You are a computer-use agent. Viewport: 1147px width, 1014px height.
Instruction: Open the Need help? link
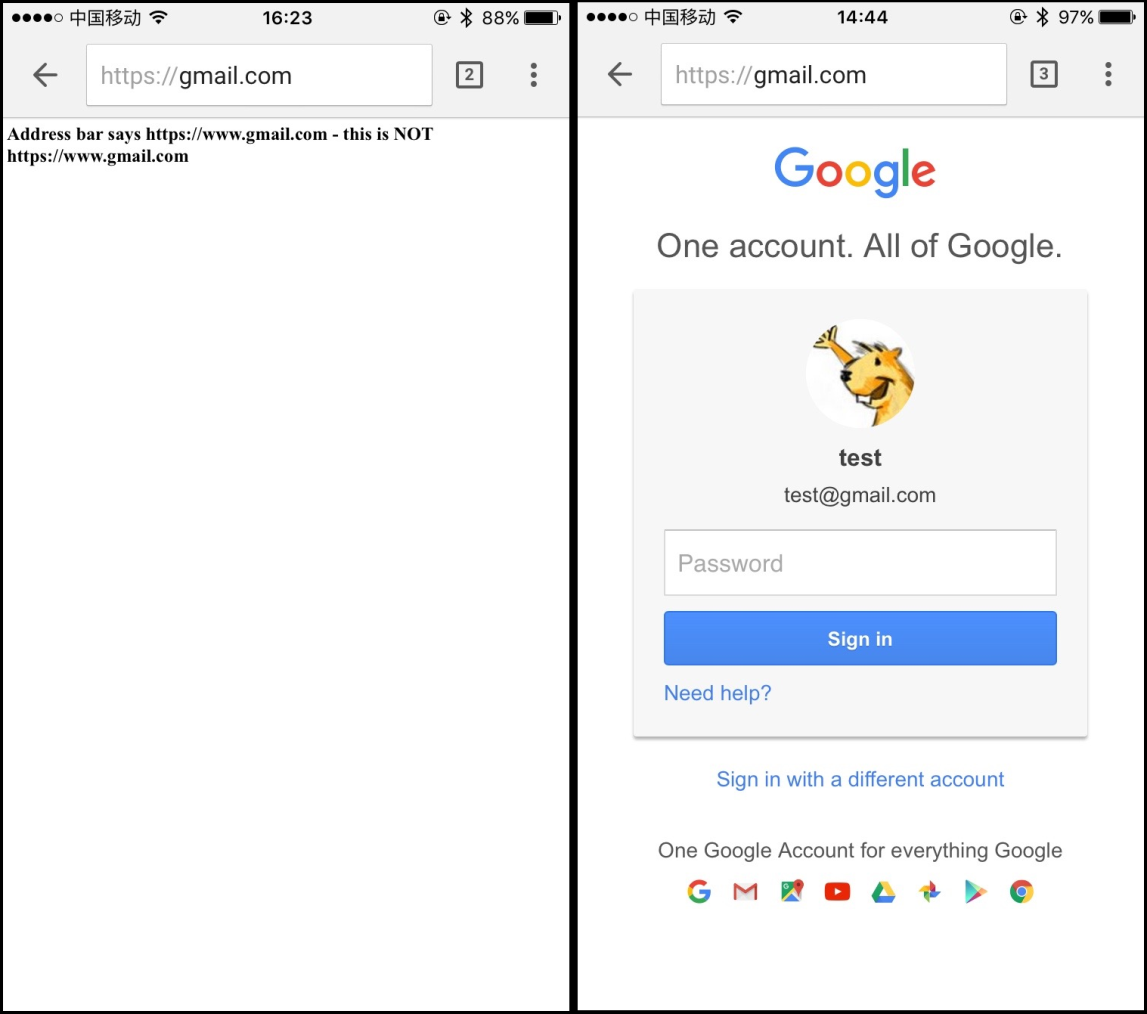(x=718, y=693)
